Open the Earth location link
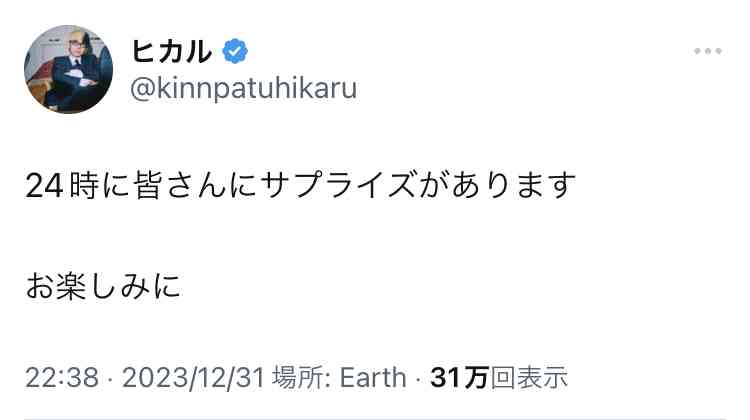 pos(373,377)
